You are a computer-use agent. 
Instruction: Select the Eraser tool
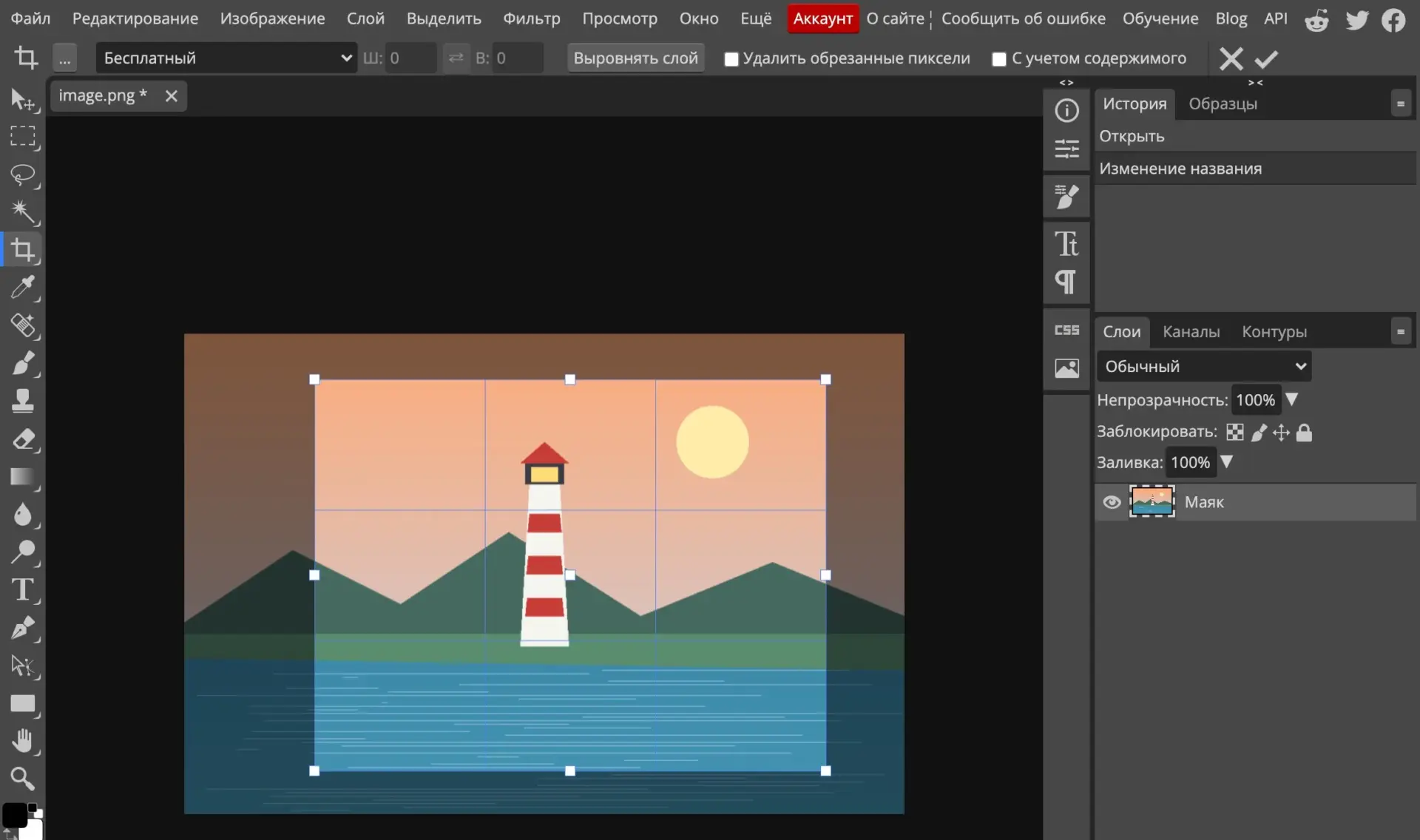click(23, 439)
